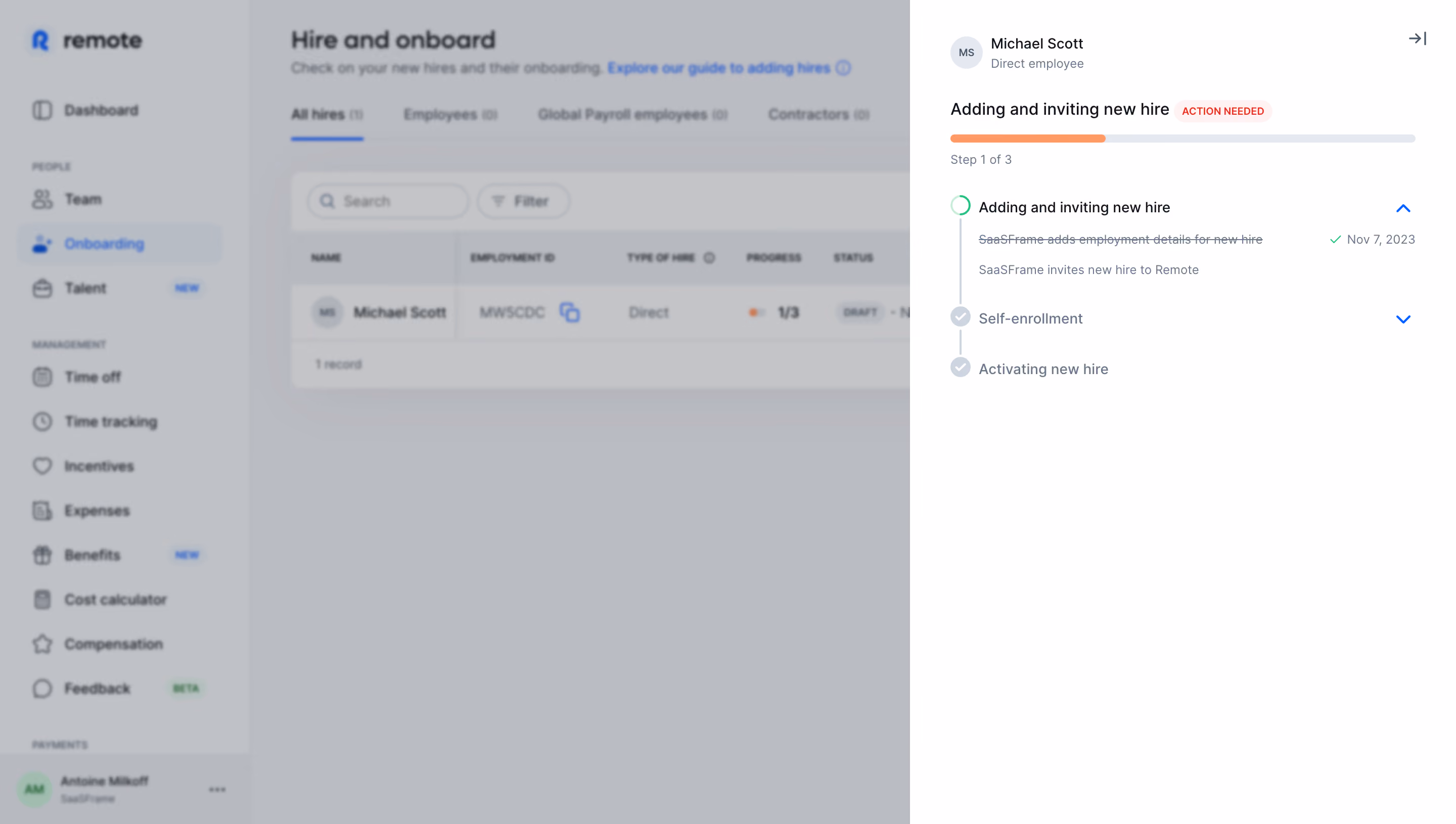Select the struck-through employment details step
This screenshot has height=824, width=1456.
pos(1120,240)
